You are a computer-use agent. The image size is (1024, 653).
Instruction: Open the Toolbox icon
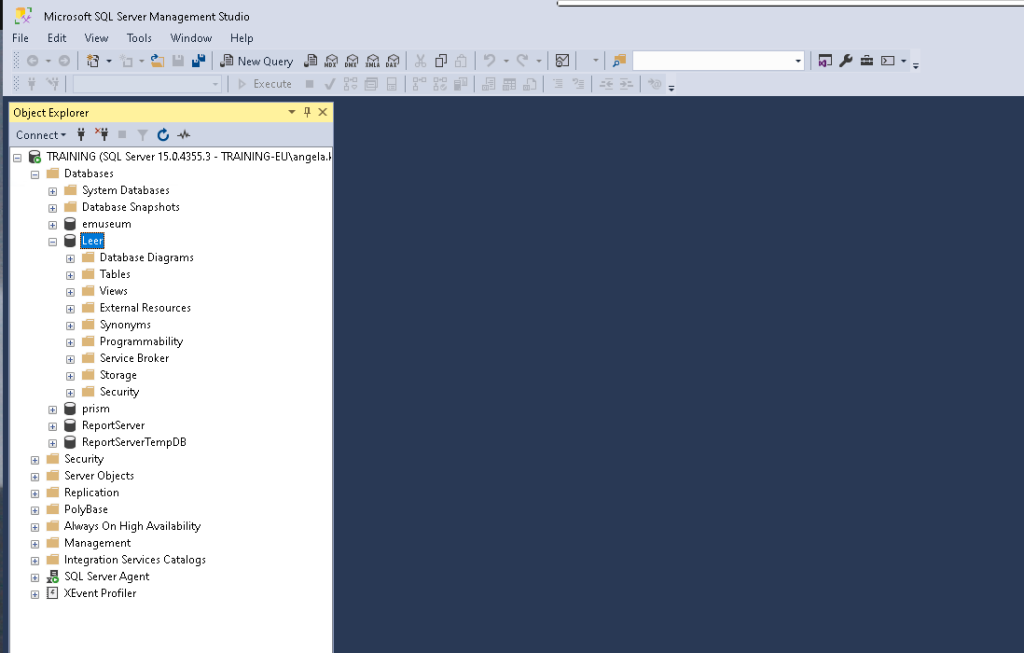[867, 61]
